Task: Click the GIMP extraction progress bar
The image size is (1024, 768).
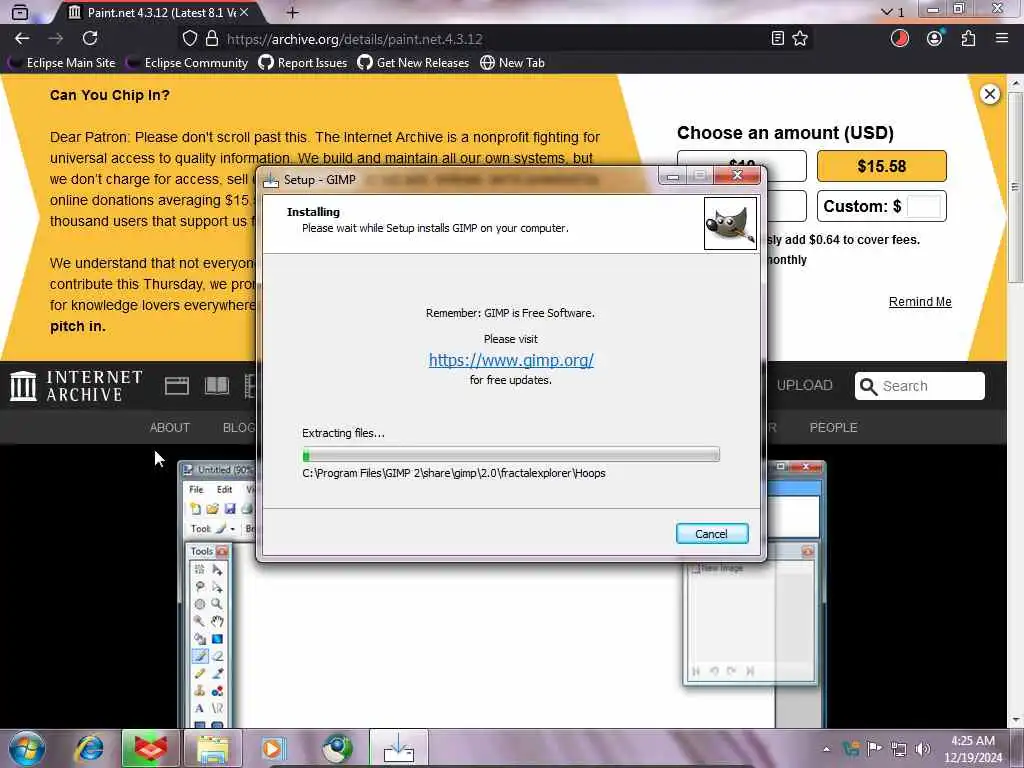Action: point(511,455)
